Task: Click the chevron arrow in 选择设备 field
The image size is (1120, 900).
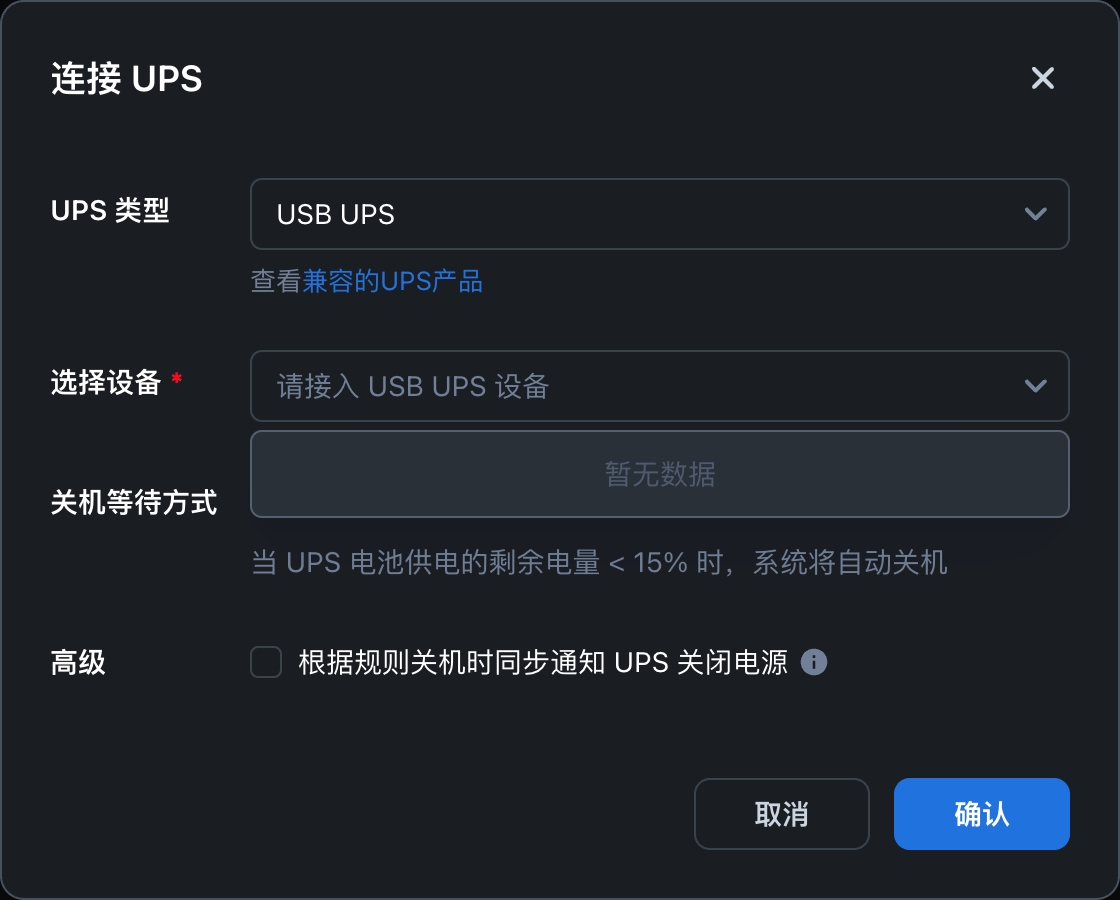Action: tap(1035, 386)
